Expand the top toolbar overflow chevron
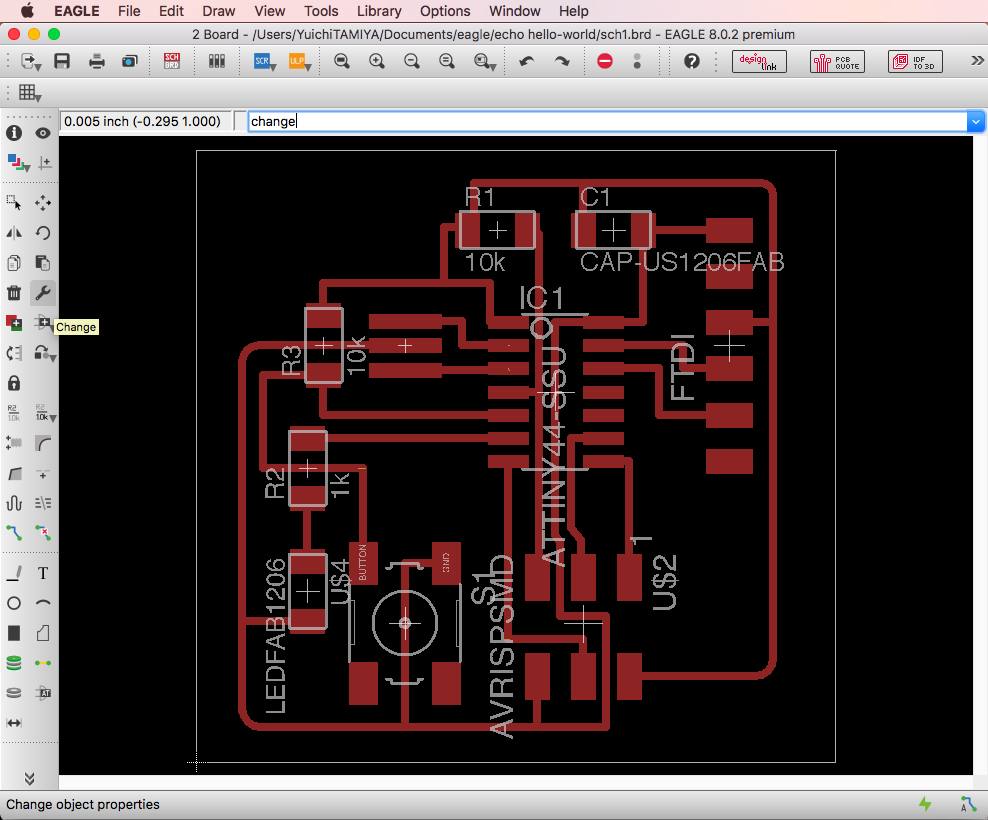This screenshot has width=988, height=820. pyautogui.click(x=977, y=61)
